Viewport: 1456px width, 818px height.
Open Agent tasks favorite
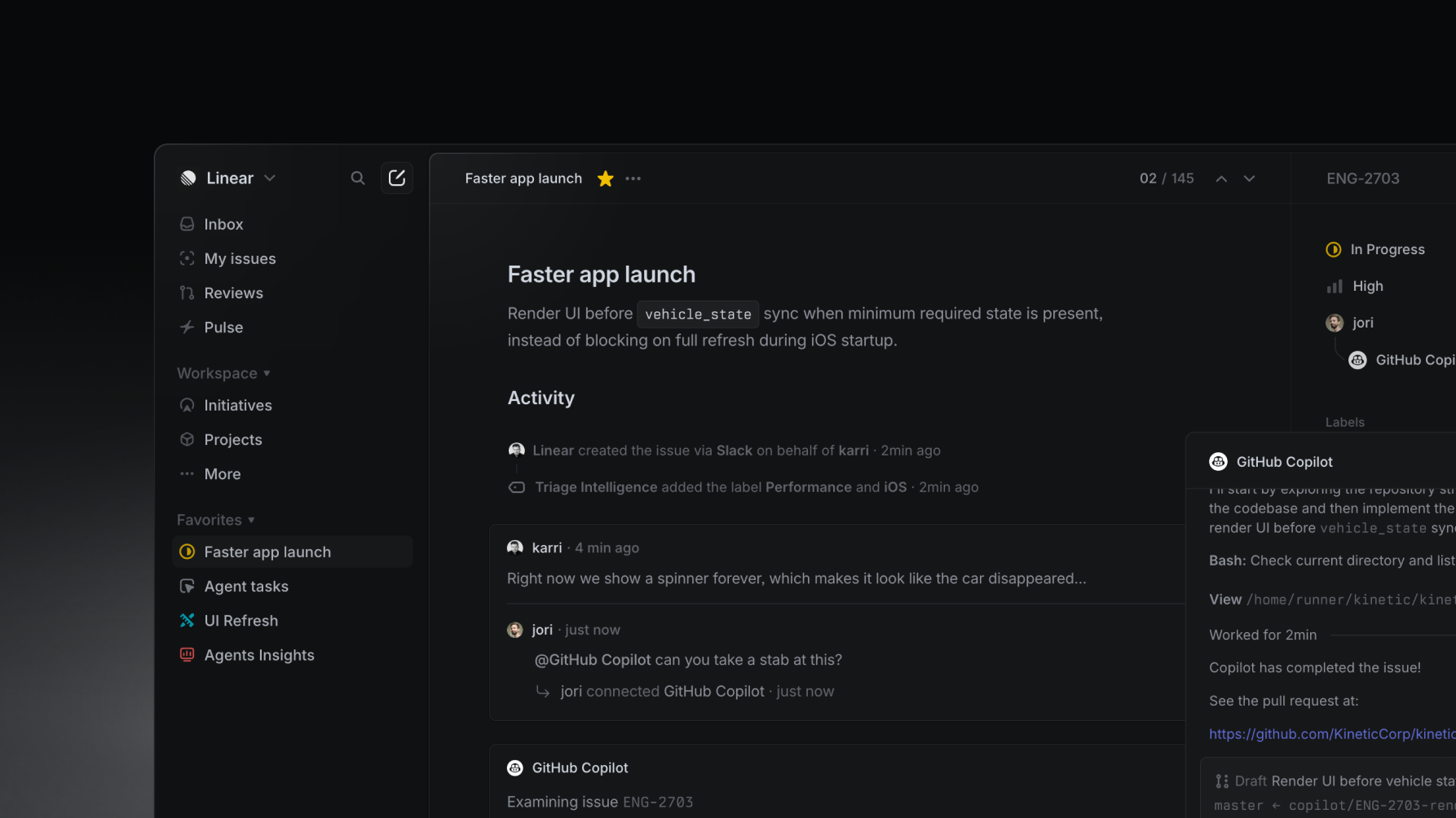coord(293,586)
